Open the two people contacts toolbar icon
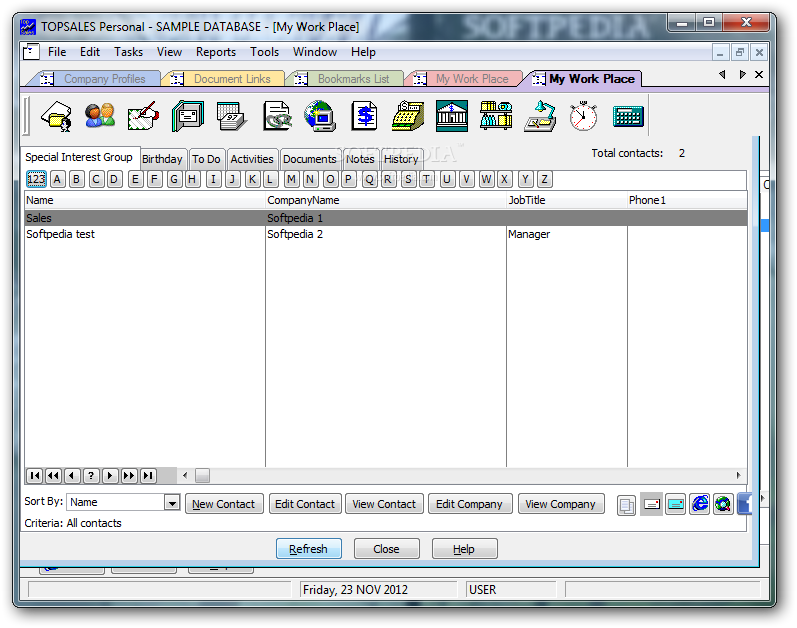This screenshot has width=797, height=628. tap(100, 116)
